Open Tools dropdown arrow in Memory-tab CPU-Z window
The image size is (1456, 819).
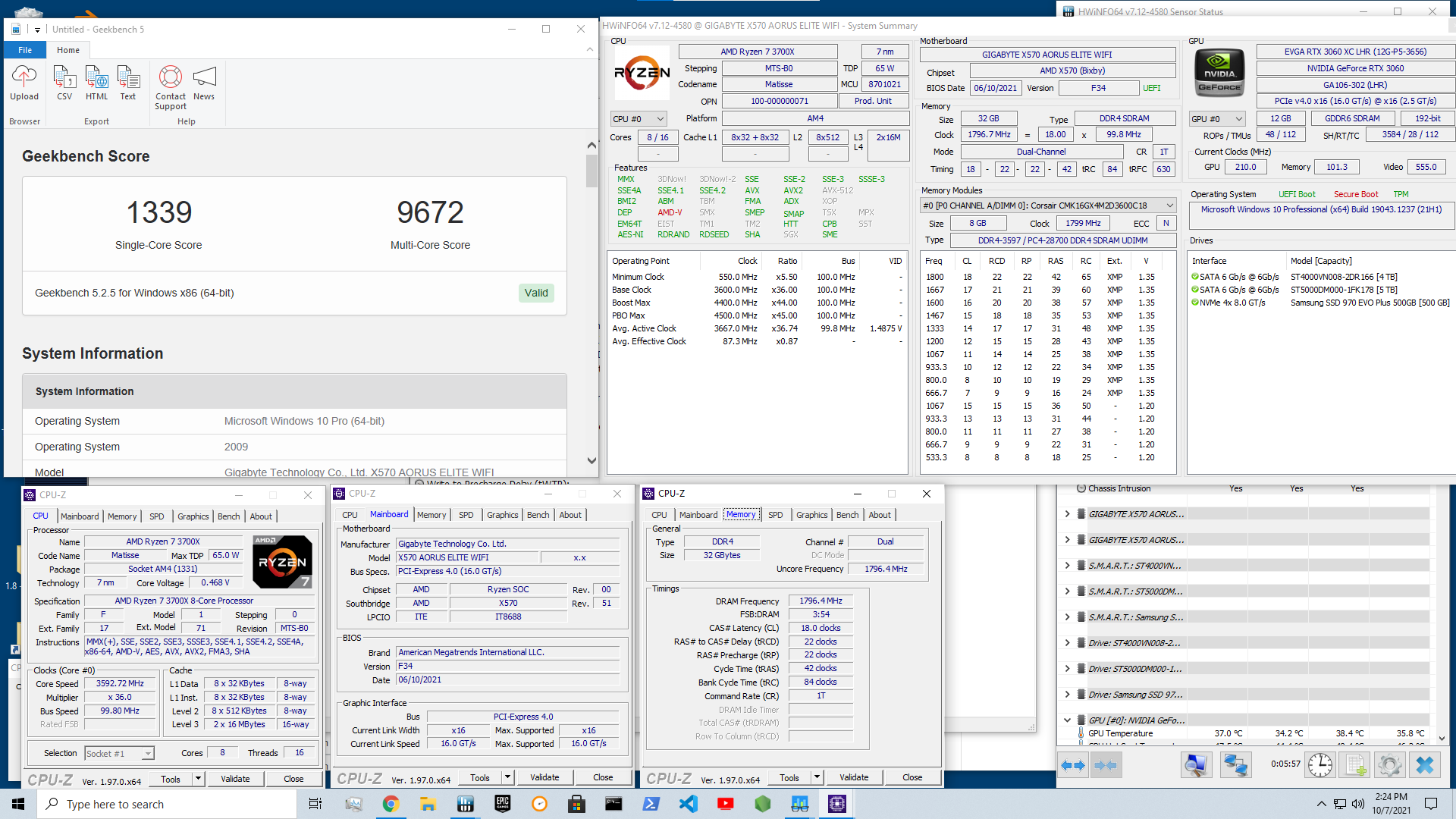[817, 777]
